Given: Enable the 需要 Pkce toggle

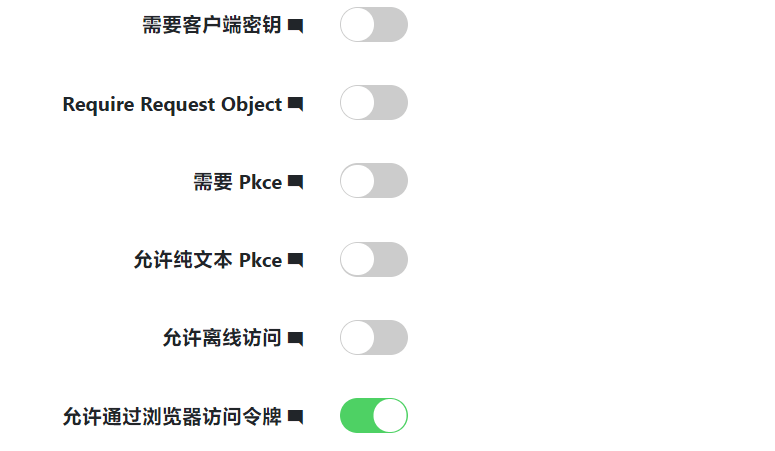Looking at the screenshot, I should (373, 181).
